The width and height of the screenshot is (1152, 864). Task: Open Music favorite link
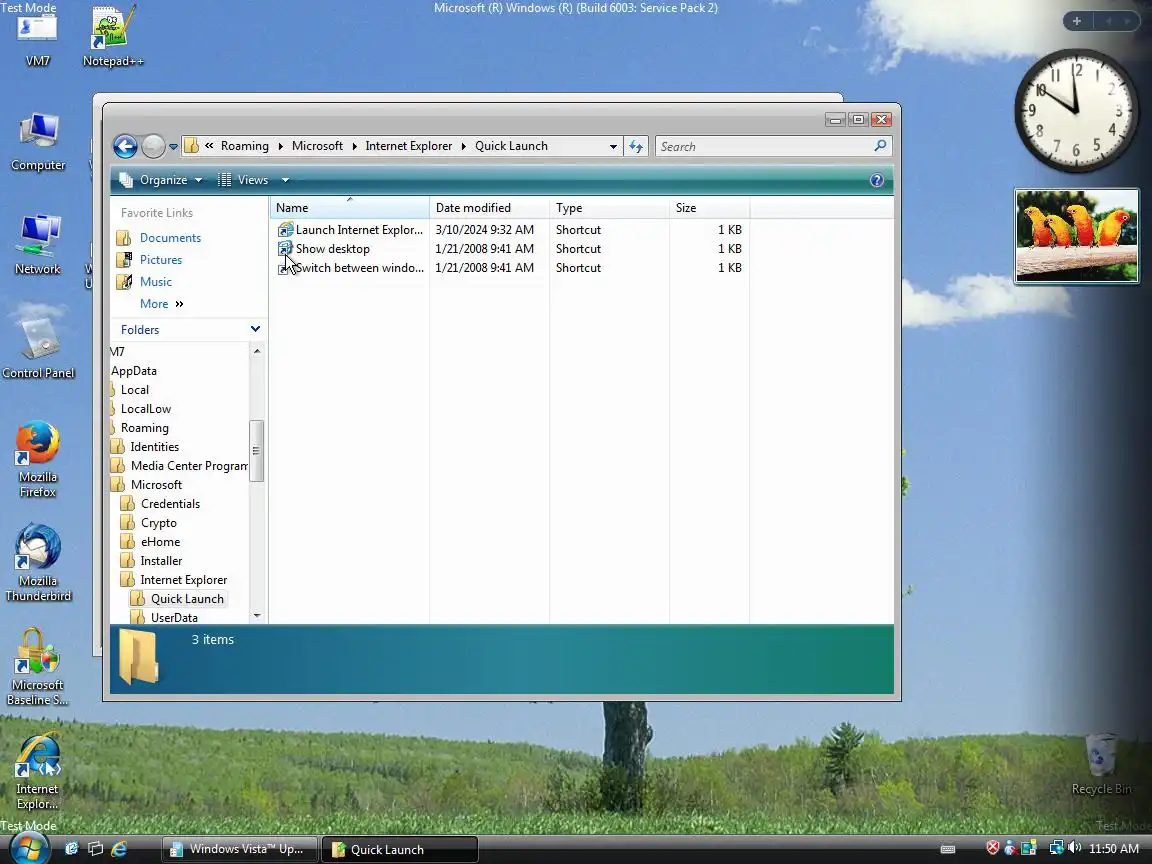coord(155,282)
